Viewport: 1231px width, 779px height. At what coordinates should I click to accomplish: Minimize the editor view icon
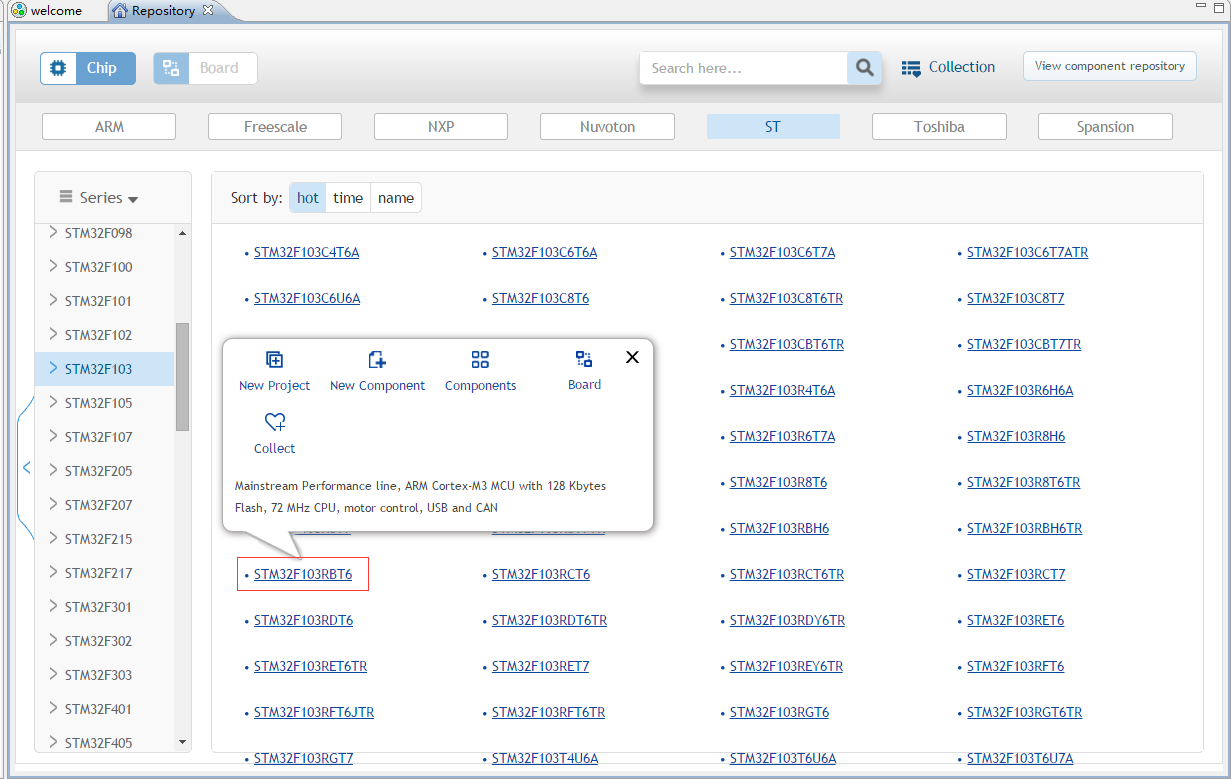click(x=1200, y=8)
